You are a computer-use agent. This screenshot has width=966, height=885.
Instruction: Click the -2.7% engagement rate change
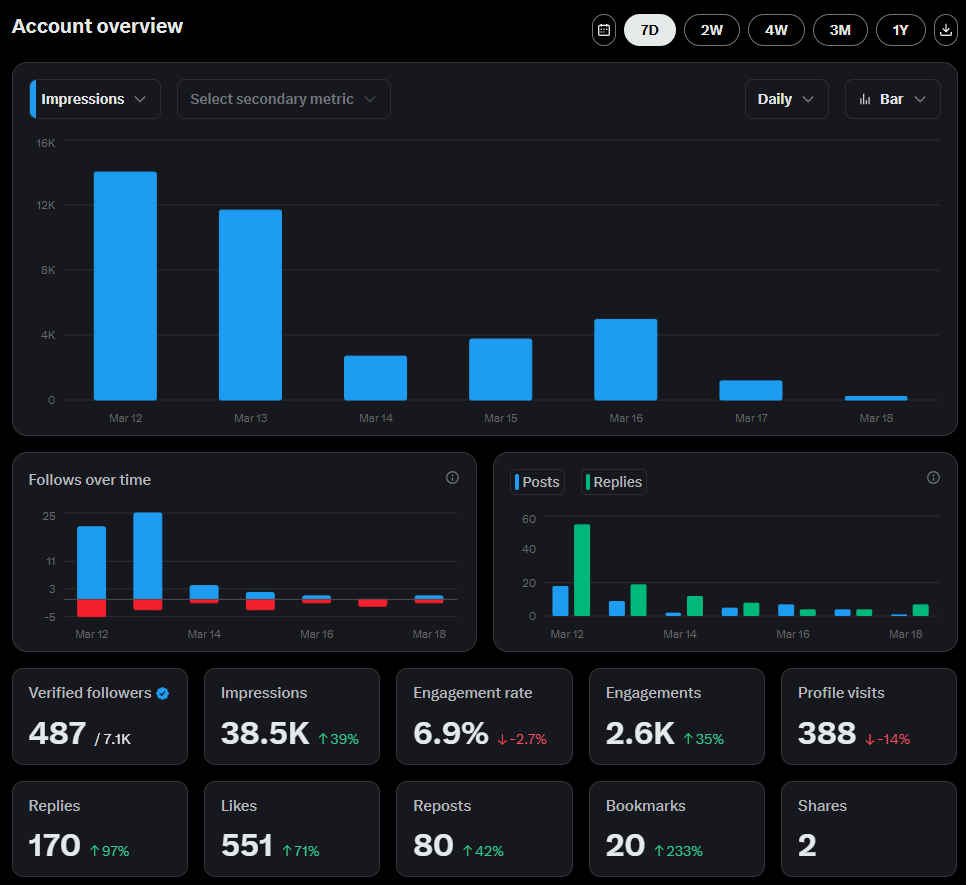[522, 739]
